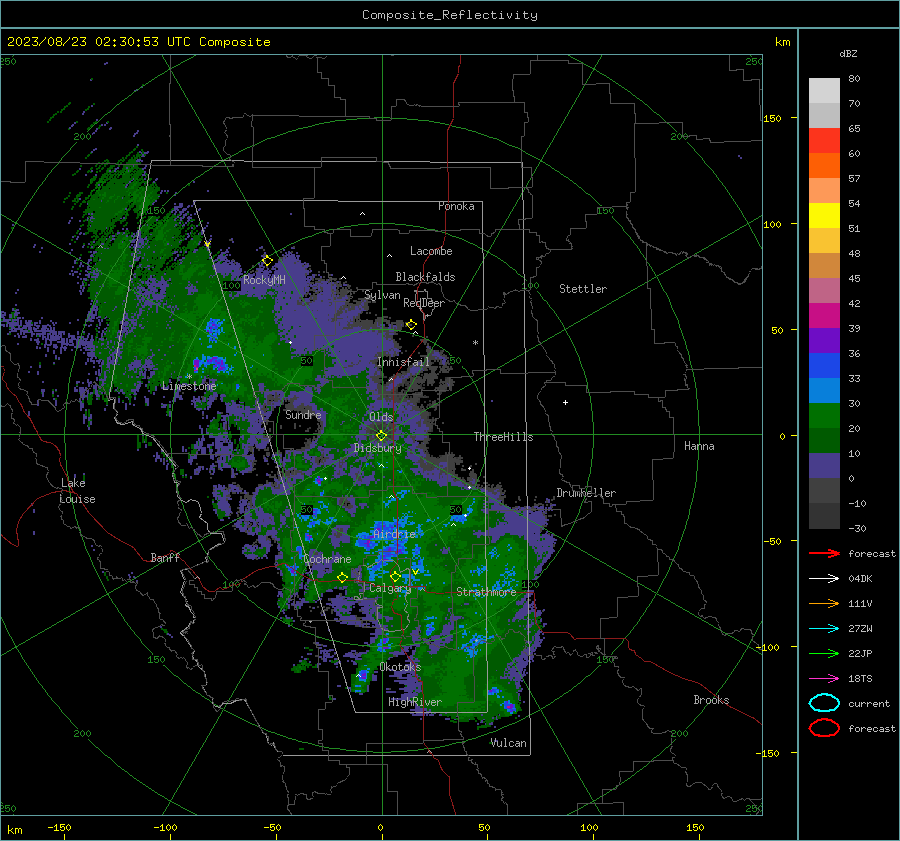The image size is (900, 841).
Task: Click the red forecast arrow legend icon
Action: click(x=824, y=553)
